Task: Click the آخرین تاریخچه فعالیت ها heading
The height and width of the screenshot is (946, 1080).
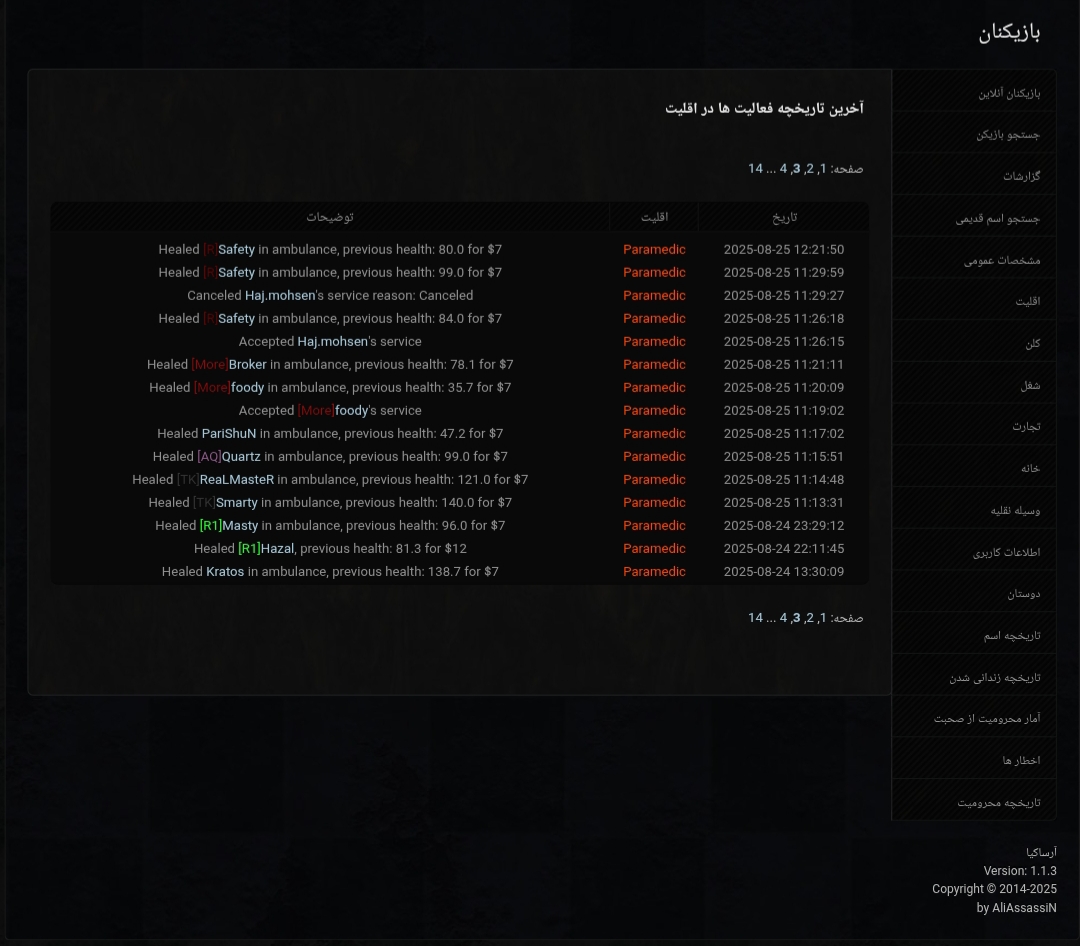Action: [x=765, y=108]
